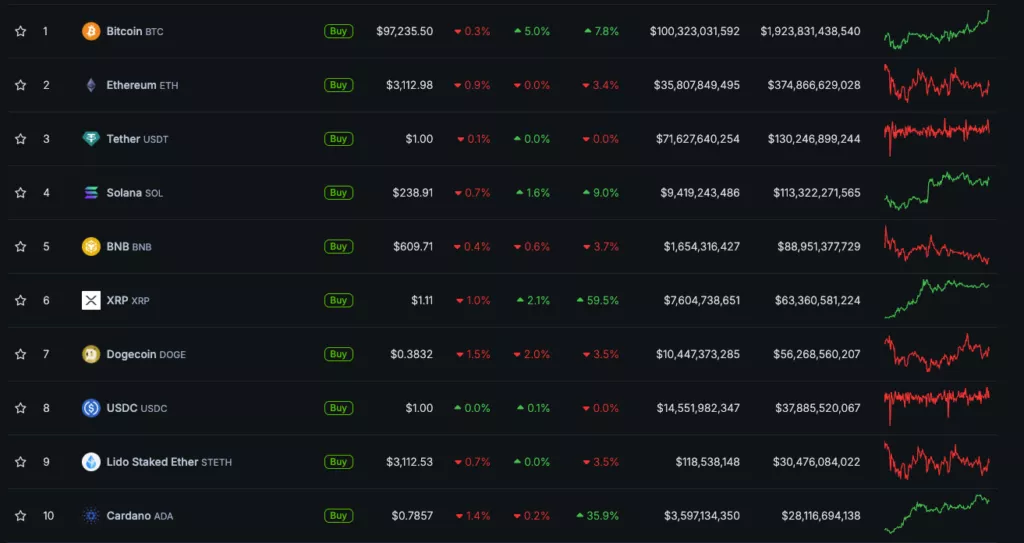The image size is (1024, 543).
Task: Open the BNB coin page link
Action: click(129, 246)
